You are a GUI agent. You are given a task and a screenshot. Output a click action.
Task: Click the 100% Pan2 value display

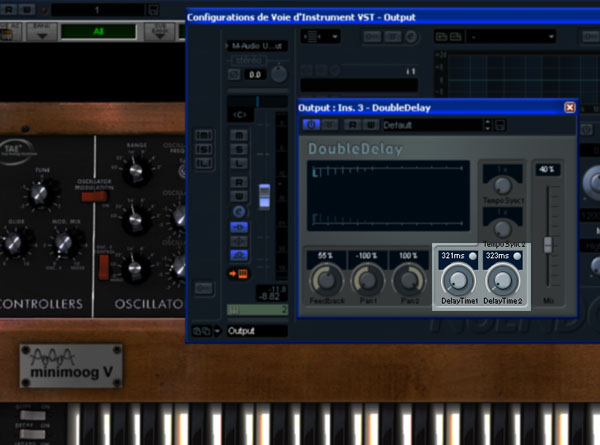(408, 256)
